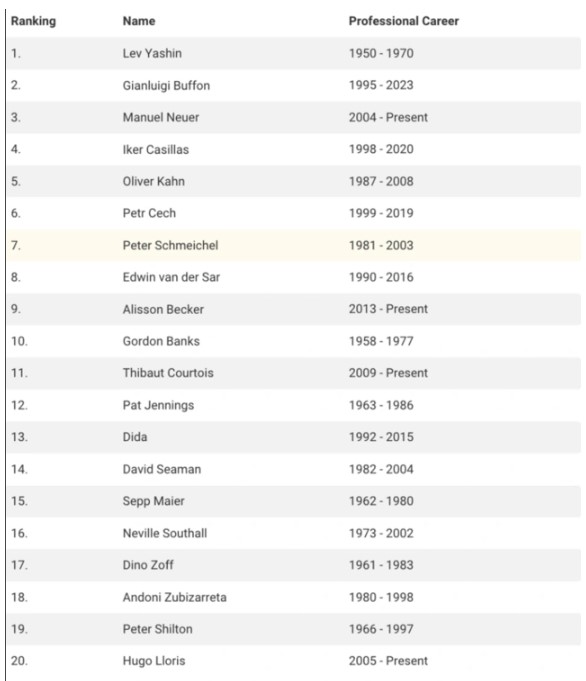Click the Pat Jennings career years 1963 - 1986
Image resolution: width=586 pixels, height=681 pixels.
tap(381, 405)
